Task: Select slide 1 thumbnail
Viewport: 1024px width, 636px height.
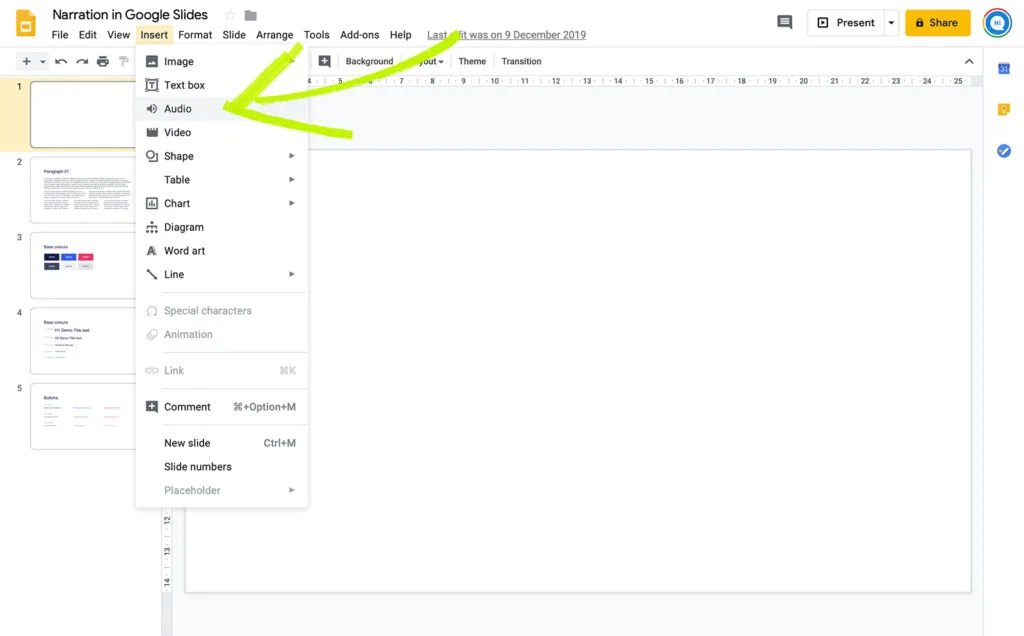Action: tap(83, 114)
